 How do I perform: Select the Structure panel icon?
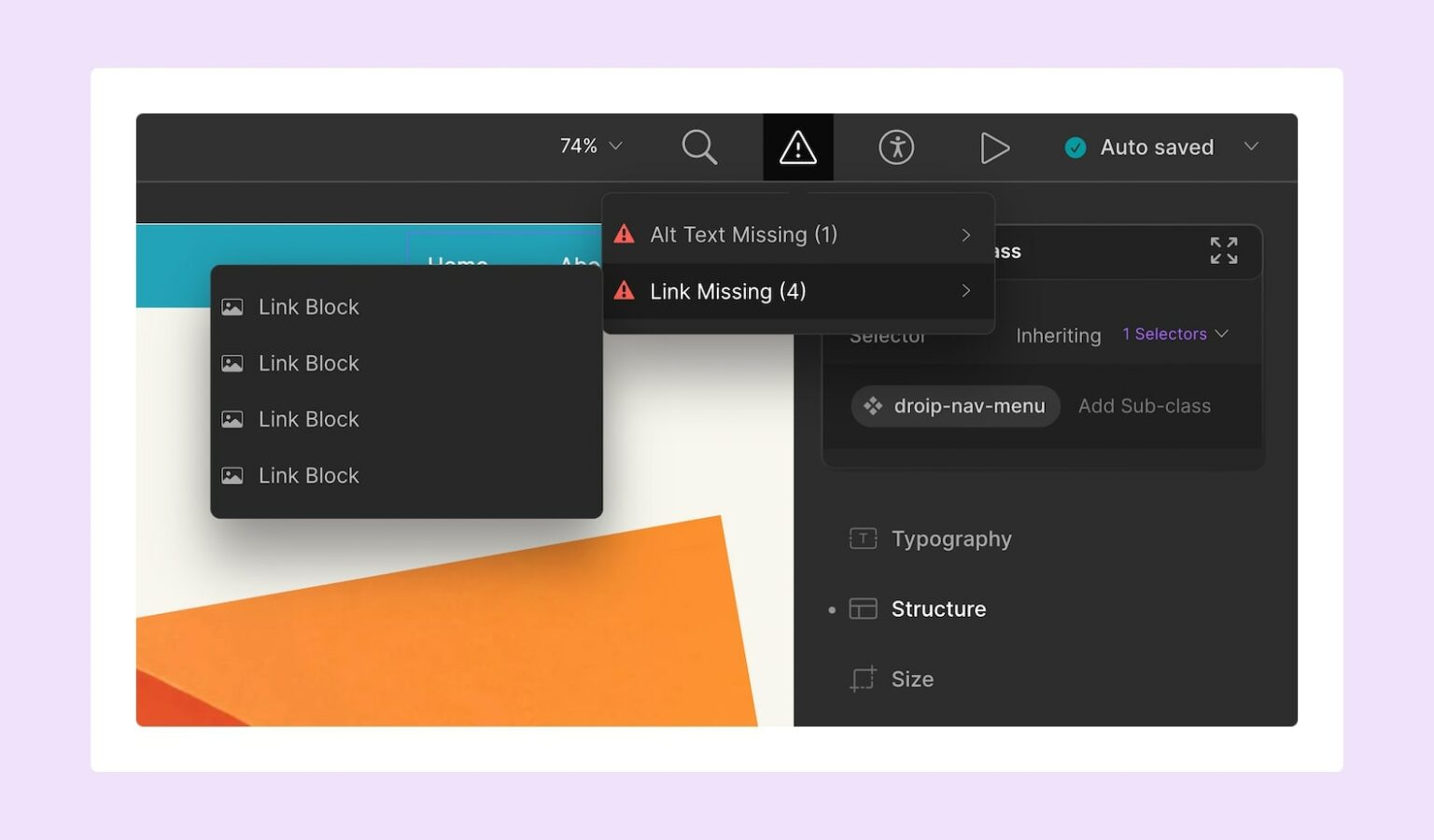pyautogui.click(x=862, y=609)
